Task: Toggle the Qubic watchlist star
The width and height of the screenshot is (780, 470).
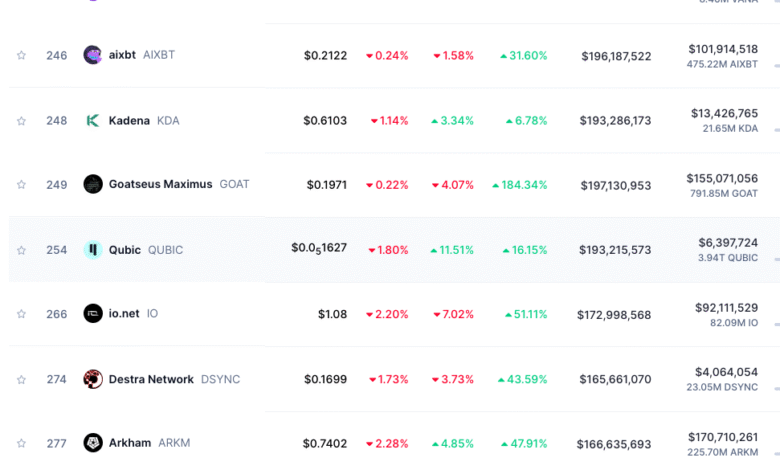Action: click(x=21, y=250)
